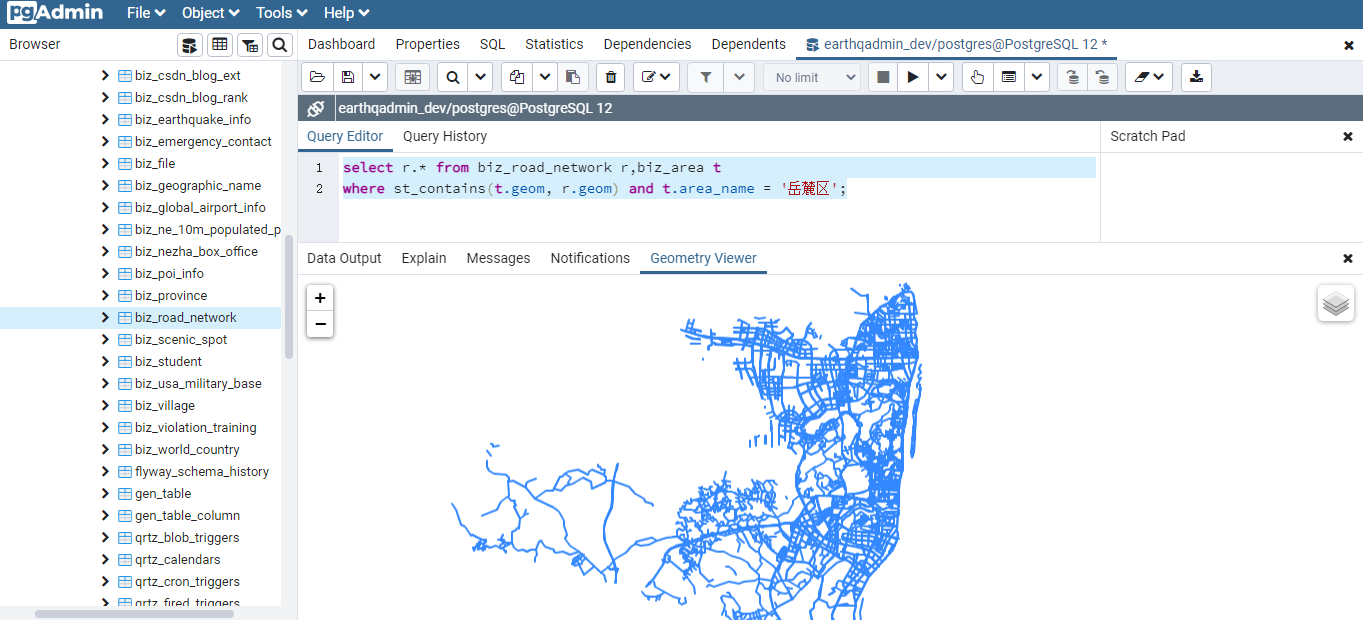Viewport: 1363px width, 620px height.
Task: Switch to the Data Output tab
Action: pyautogui.click(x=344, y=258)
